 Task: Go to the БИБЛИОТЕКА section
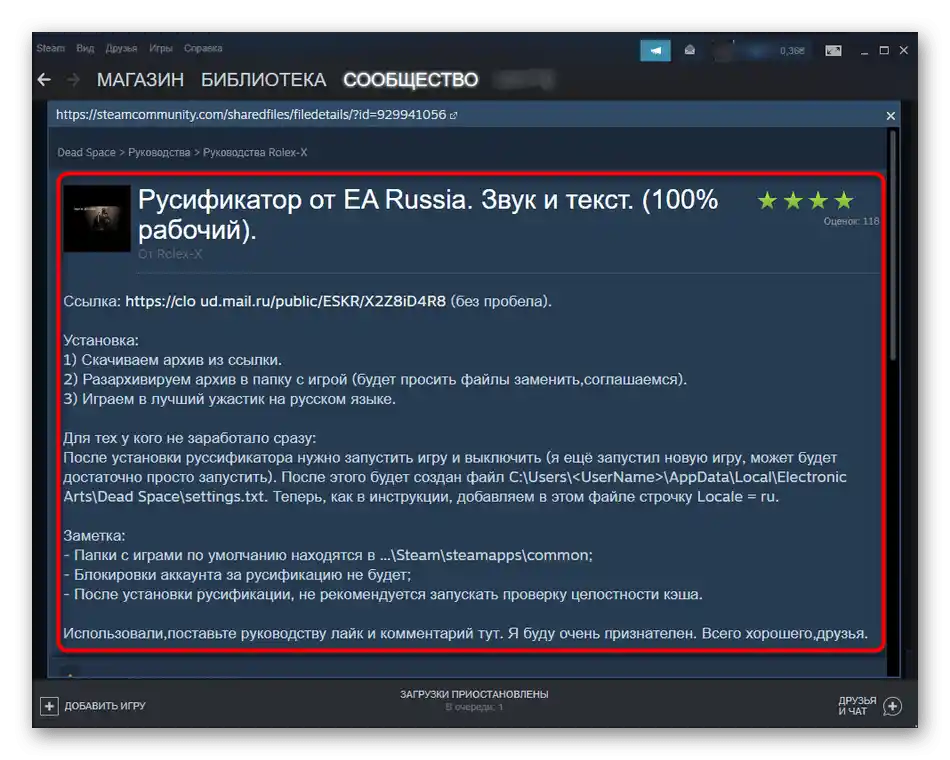[264, 79]
